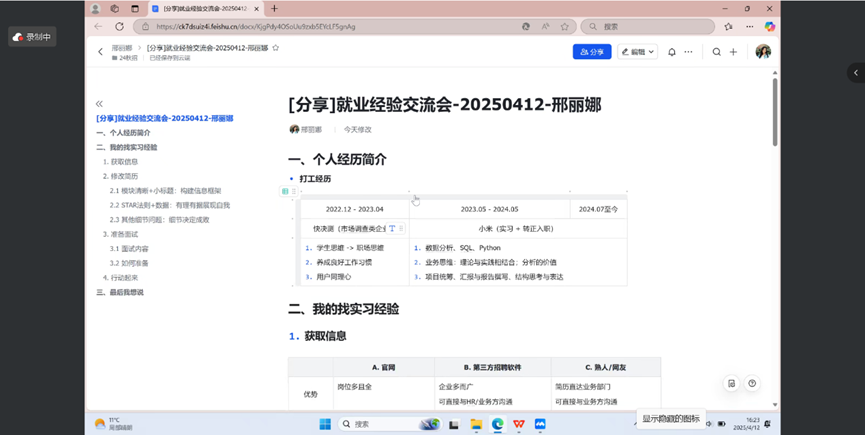Image resolution: width=865 pixels, height=435 pixels.
Task: Click column header B. 第三方招聘软件
Action: (493, 367)
